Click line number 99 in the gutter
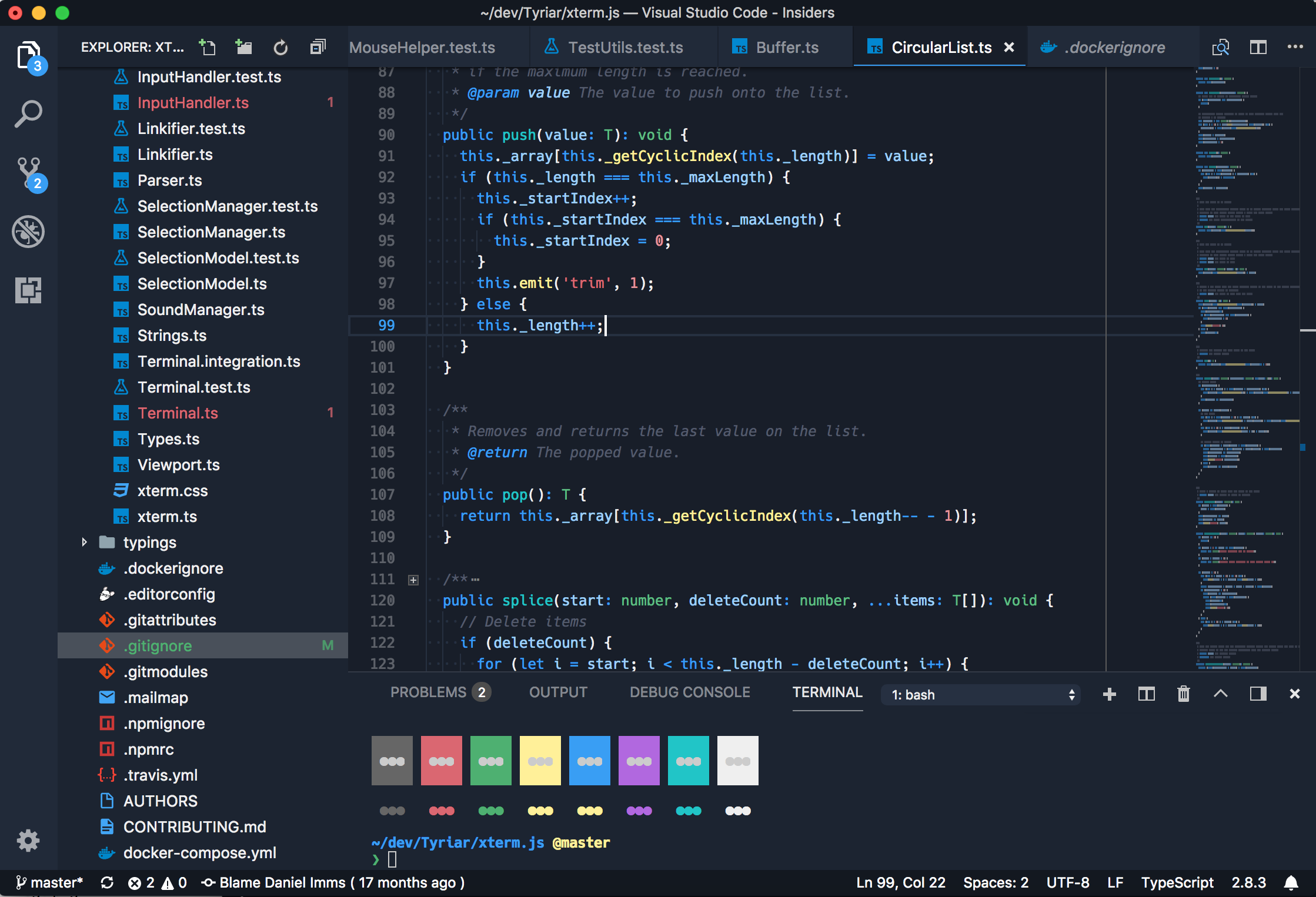Screen dimensions: 1316x897 tap(386, 325)
